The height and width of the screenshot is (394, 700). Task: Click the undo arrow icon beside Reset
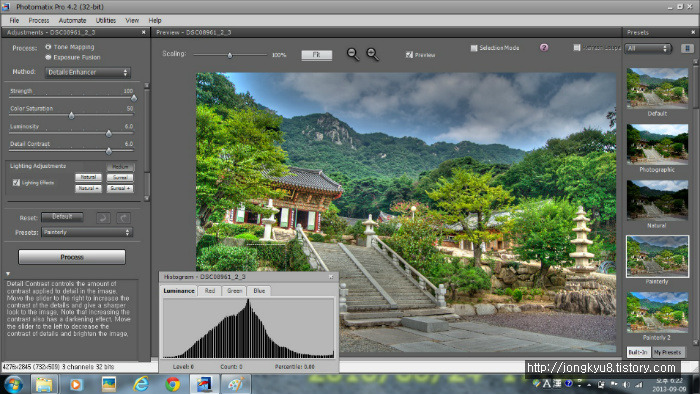(103, 218)
